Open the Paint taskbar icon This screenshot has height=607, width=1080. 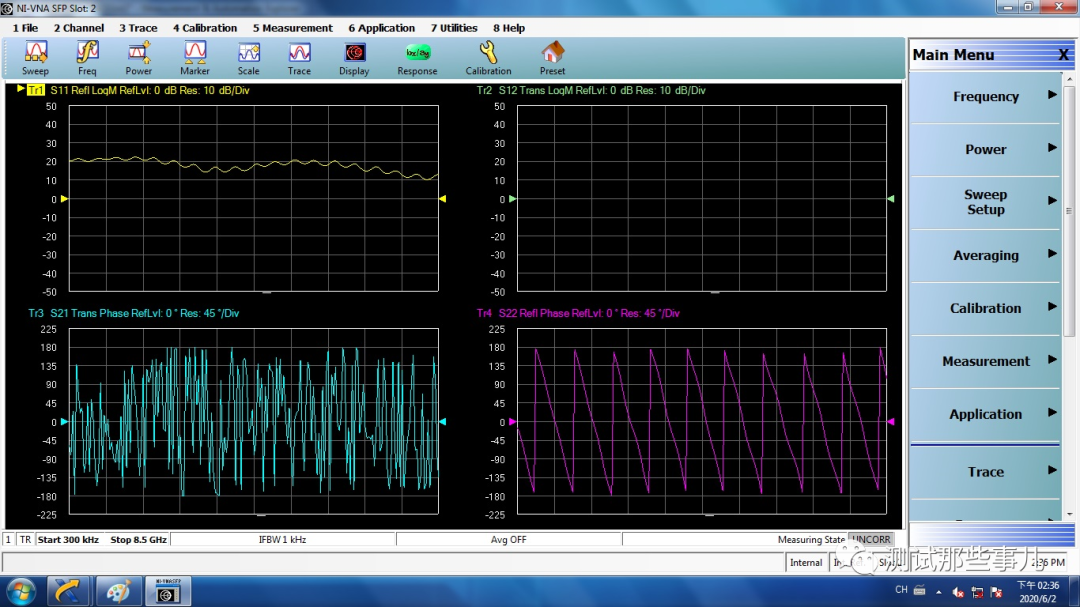[118, 592]
